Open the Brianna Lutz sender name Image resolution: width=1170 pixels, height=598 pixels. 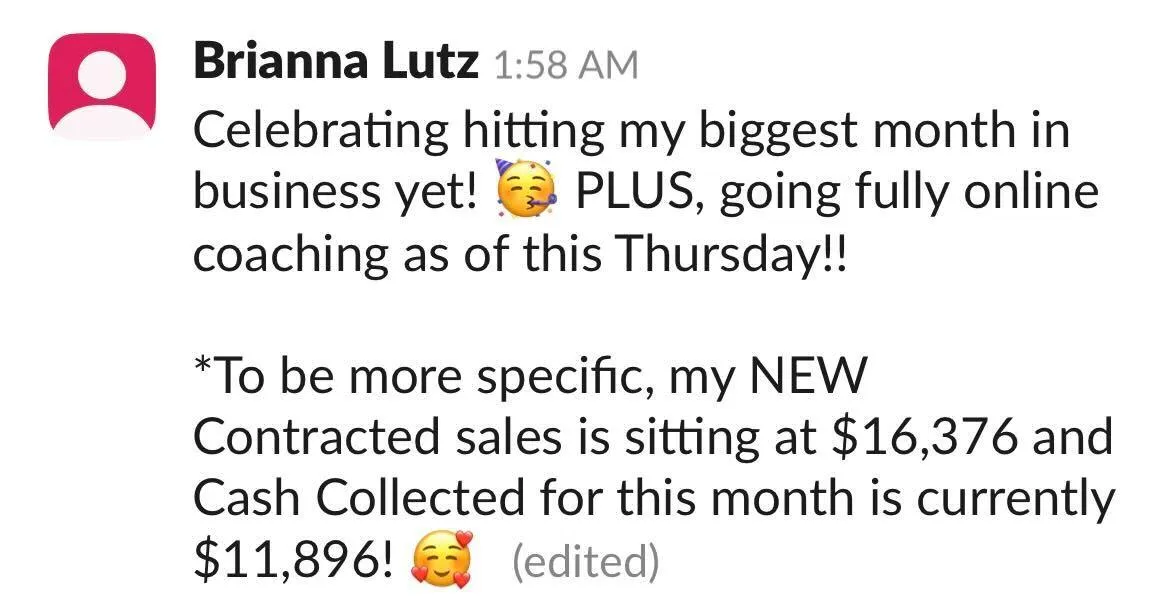click(336, 63)
